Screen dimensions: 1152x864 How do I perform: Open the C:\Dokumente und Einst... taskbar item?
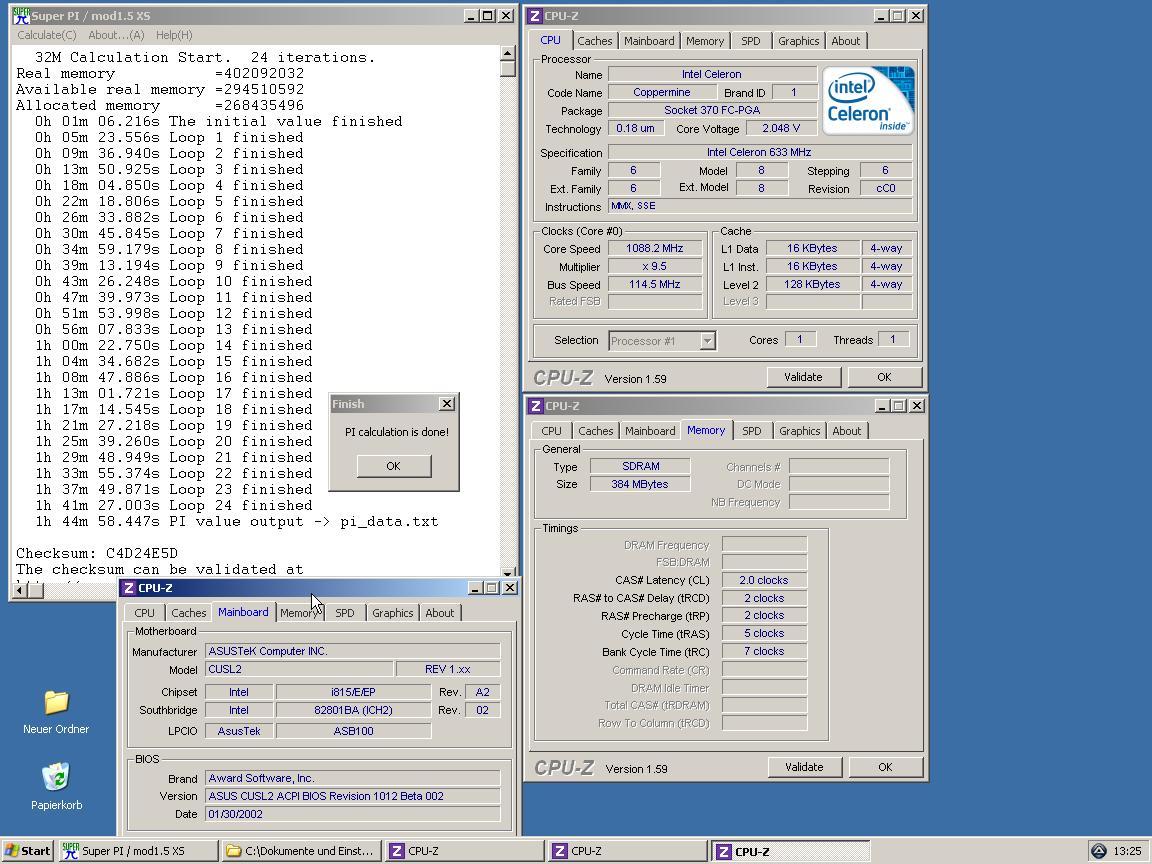click(301, 851)
